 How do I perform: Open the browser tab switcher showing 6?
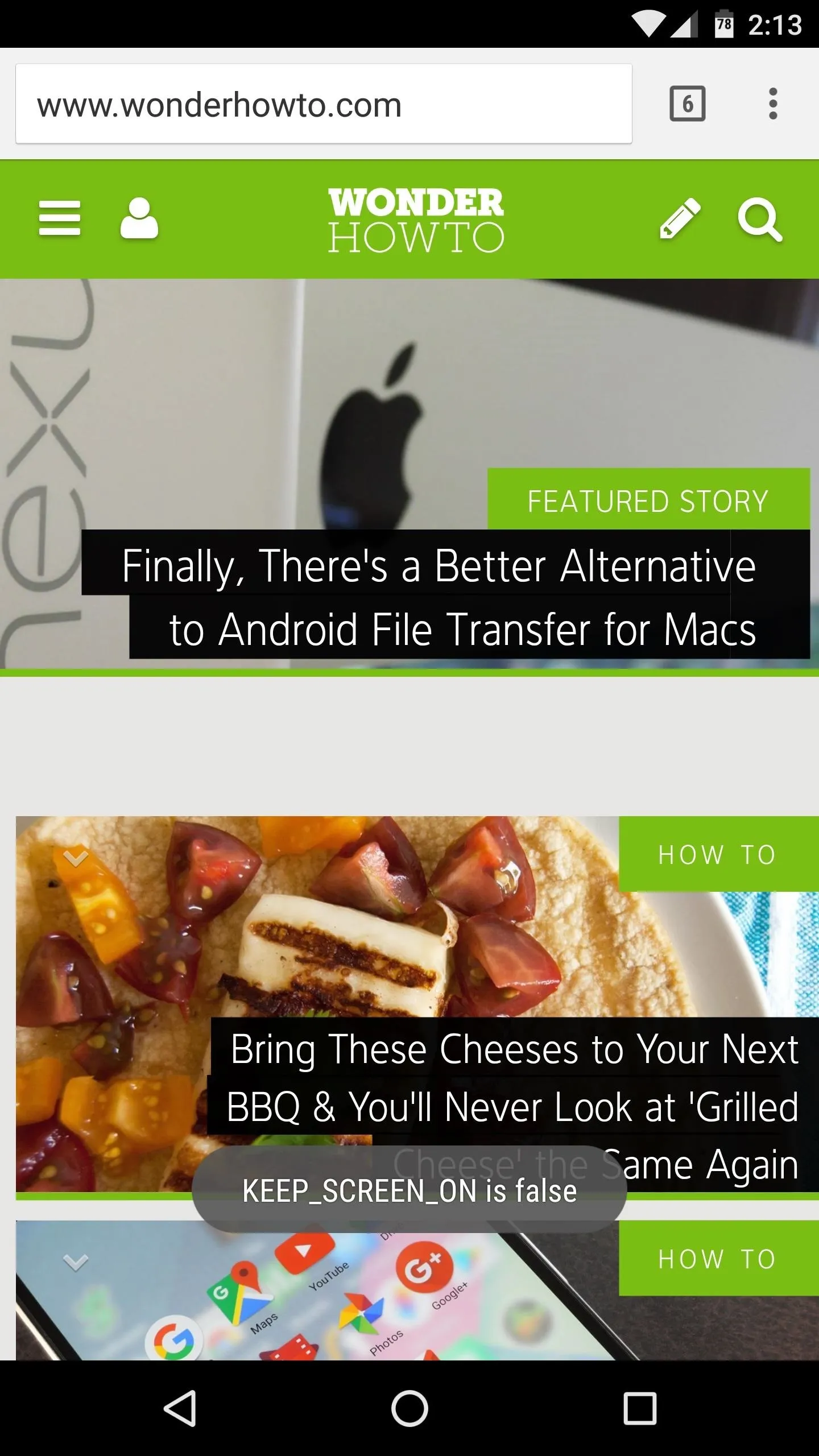pyautogui.click(x=687, y=104)
